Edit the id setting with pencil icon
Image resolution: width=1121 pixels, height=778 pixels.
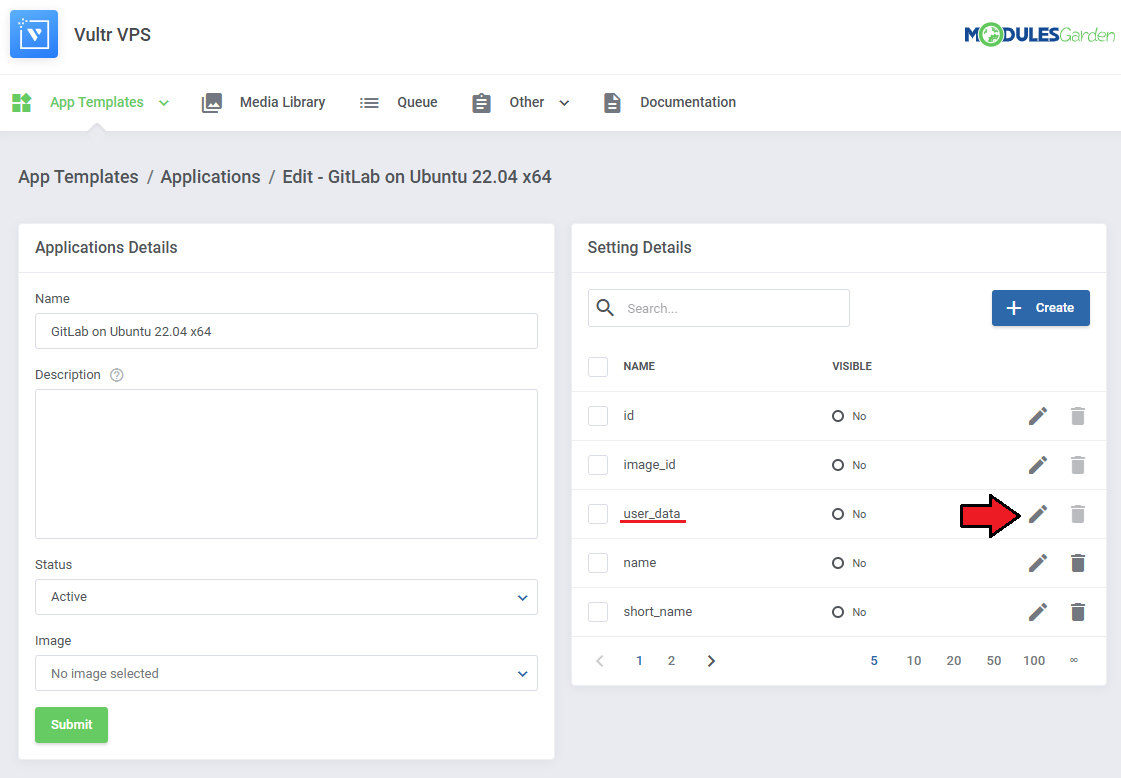click(x=1038, y=416)
